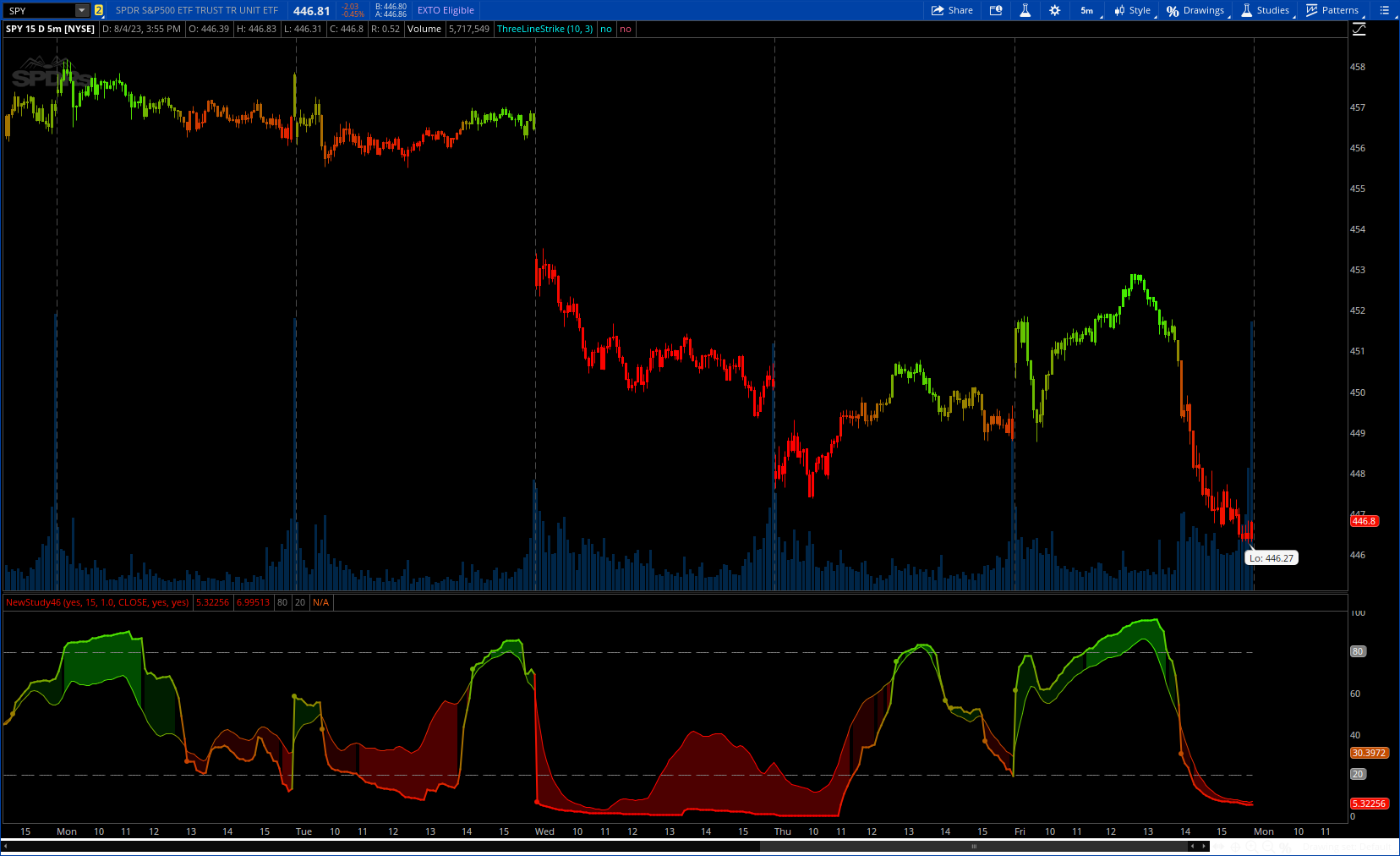Image resolution: width=1400 pixels, height=856 pixels.
Task: Open the Drawings tools menu
Action: (1195, 10)
